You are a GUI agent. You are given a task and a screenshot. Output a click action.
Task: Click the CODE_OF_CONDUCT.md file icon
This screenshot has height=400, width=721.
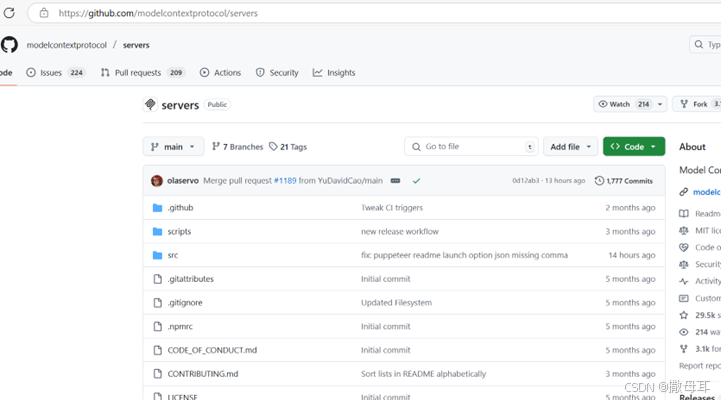[158, 350]
